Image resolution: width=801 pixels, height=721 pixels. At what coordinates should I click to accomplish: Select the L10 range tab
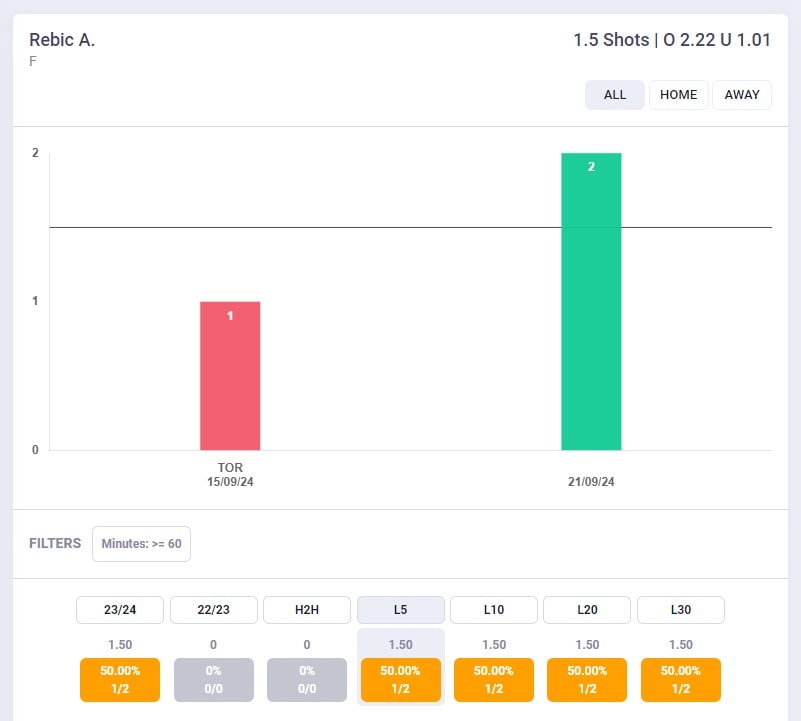pyautogui.click(x=494, y=610)
